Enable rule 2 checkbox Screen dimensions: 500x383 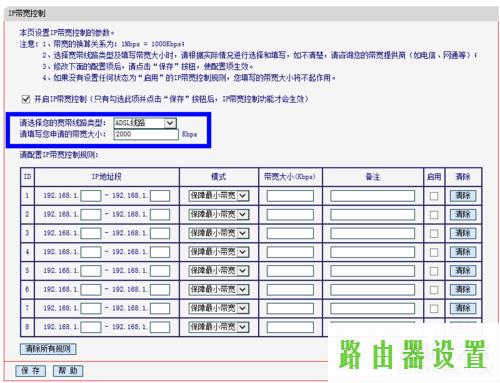pyautogui.click(x=434, y=215)
